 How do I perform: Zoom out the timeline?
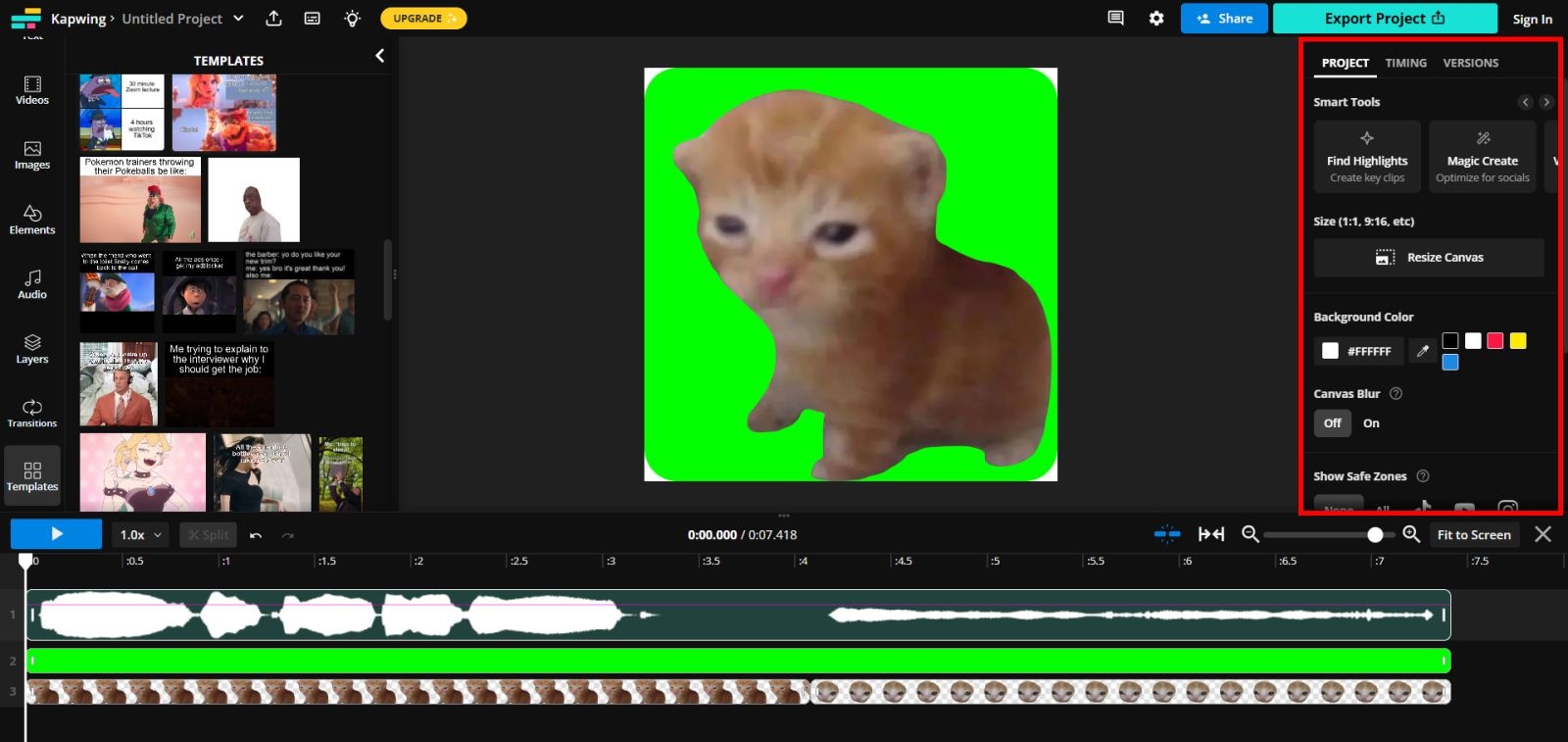tap(1249, 534)
